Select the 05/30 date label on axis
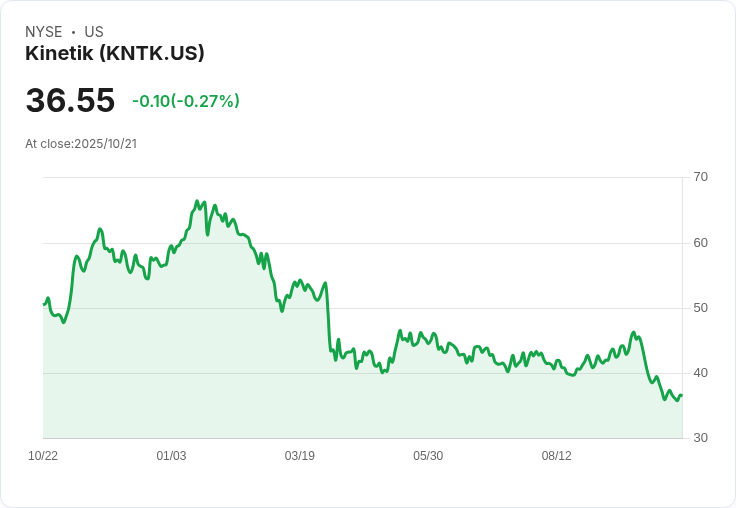 428,456
